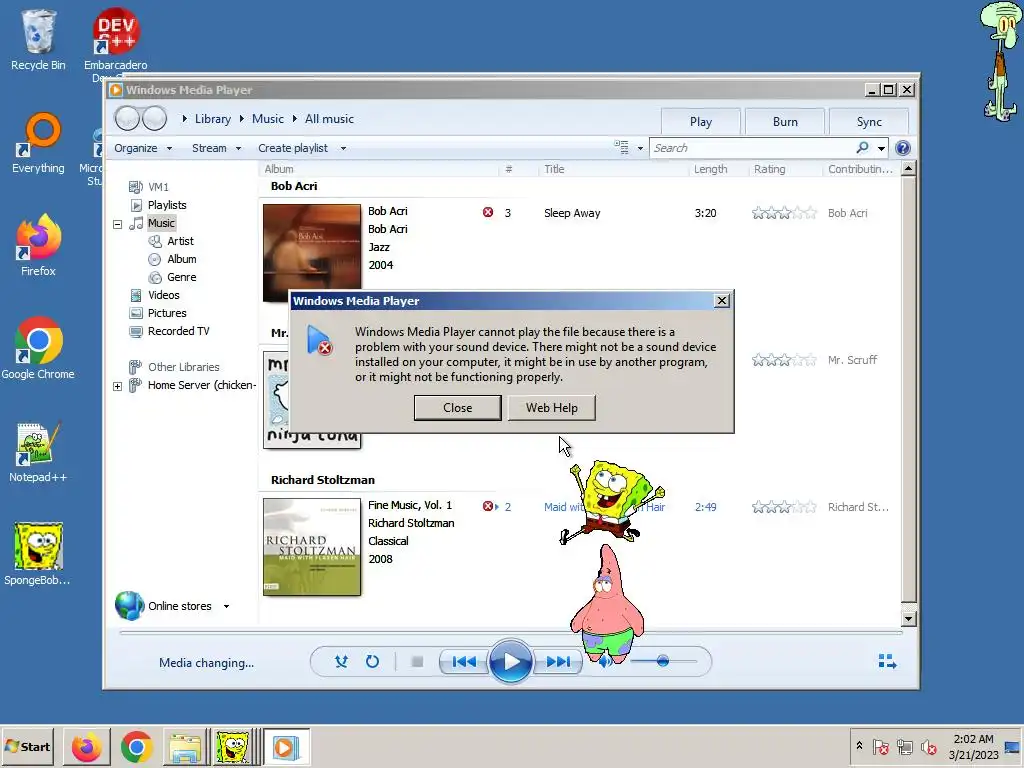This screenshot has width=1024, height=768.
Task: Click the Online stores globe icon
Action: pyautogui.click(x=129, y=605)
